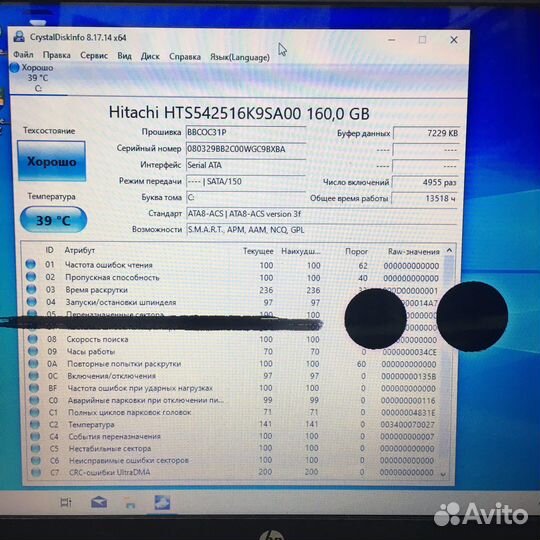Click the transfer mode SATA/150 field

[246, 181]
